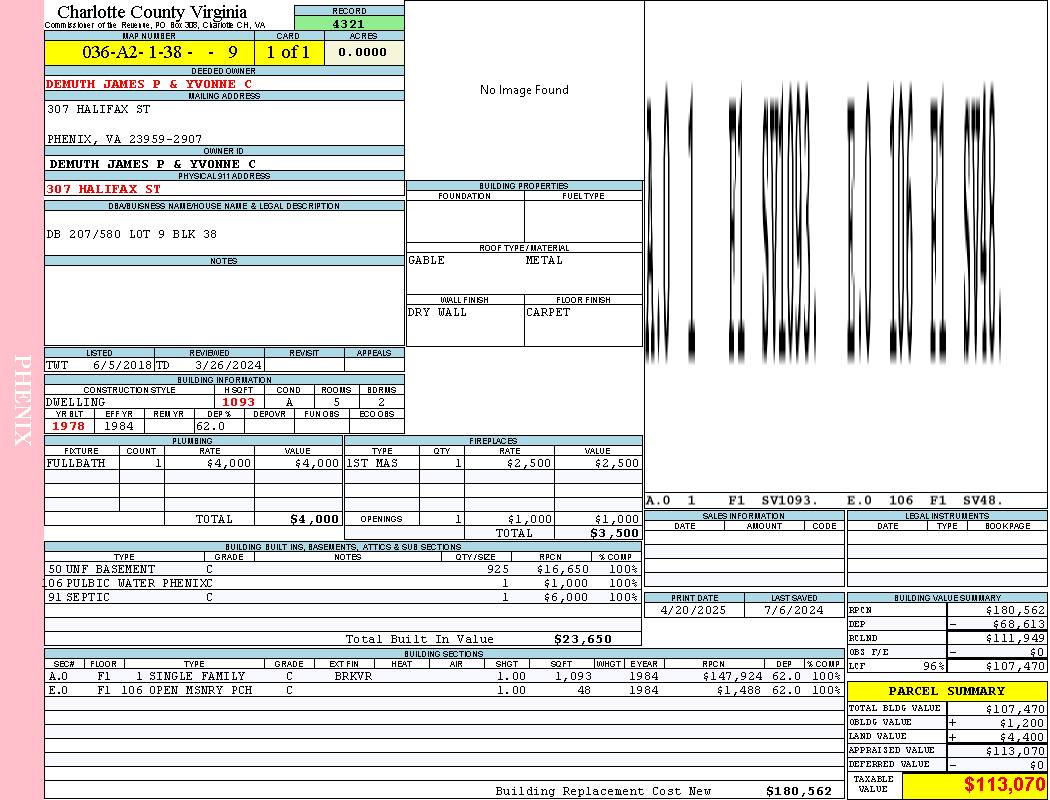
Task: Click fireplaces total $3,500
Action: (614, 533)
